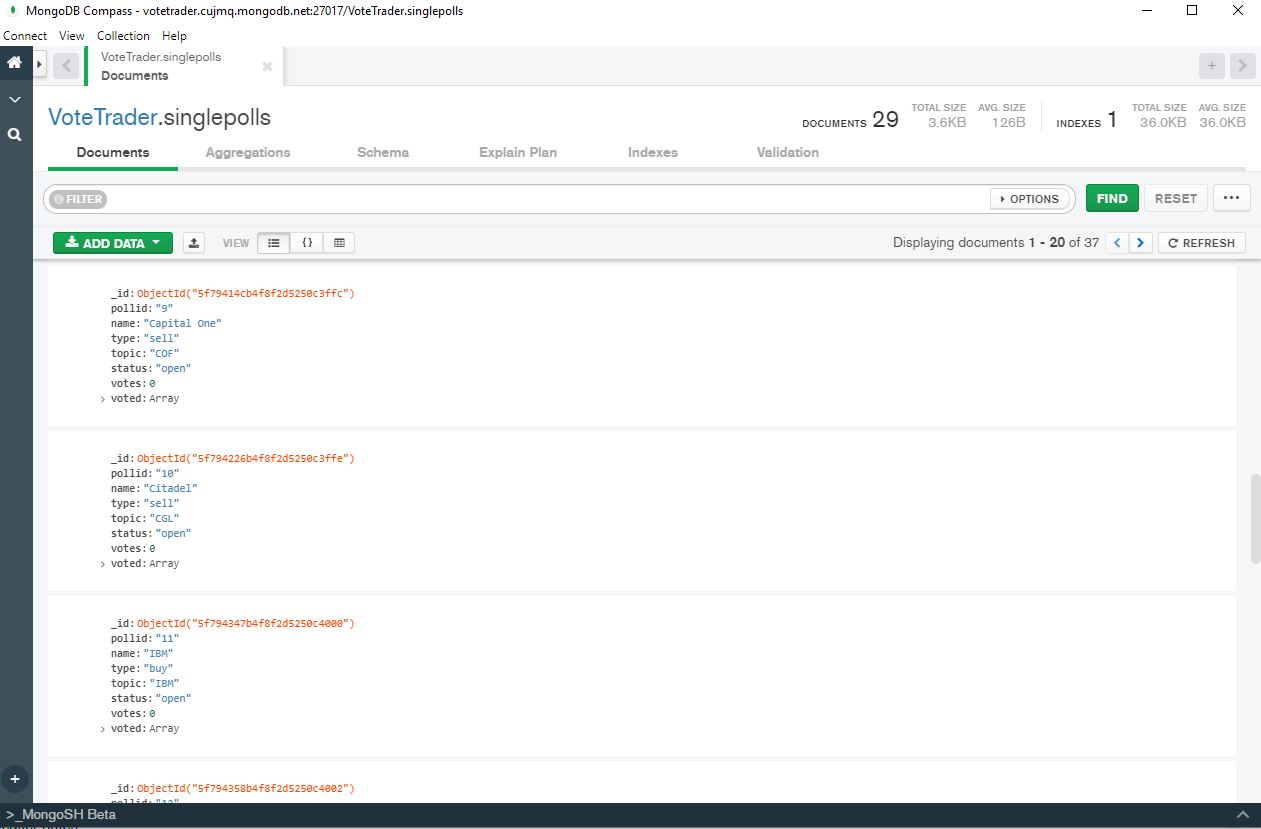
Task: Switch to the Indexes tab
Action: coord(653,153)
